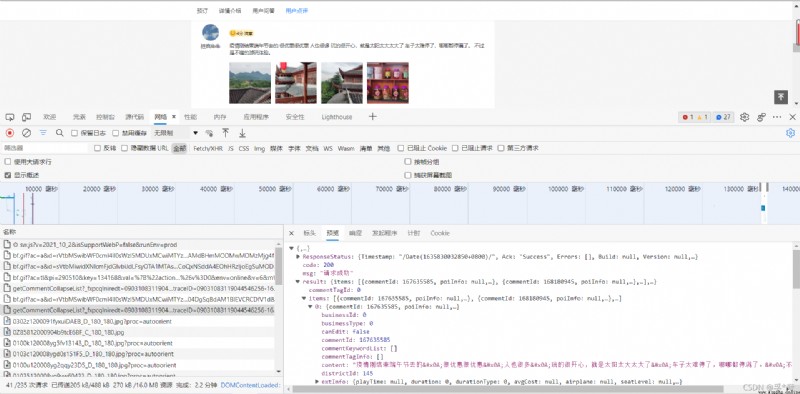Tick the 第三方请求 checkbox
Screen dimensions: 800x394
[501, 148]
